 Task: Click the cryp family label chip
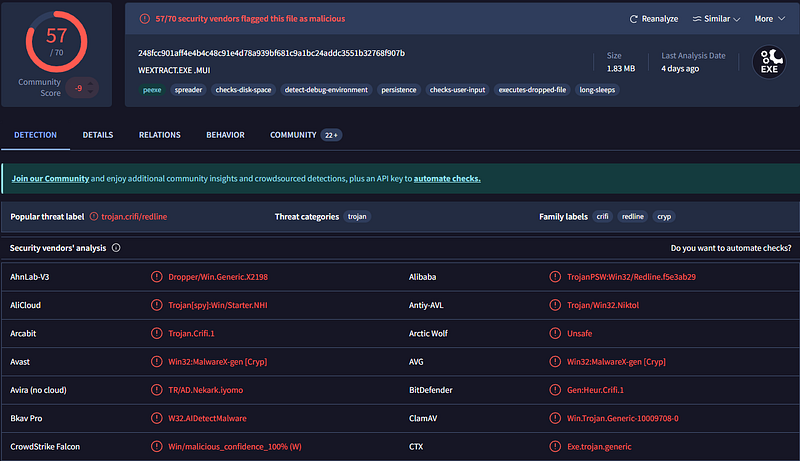coord(664,217)
